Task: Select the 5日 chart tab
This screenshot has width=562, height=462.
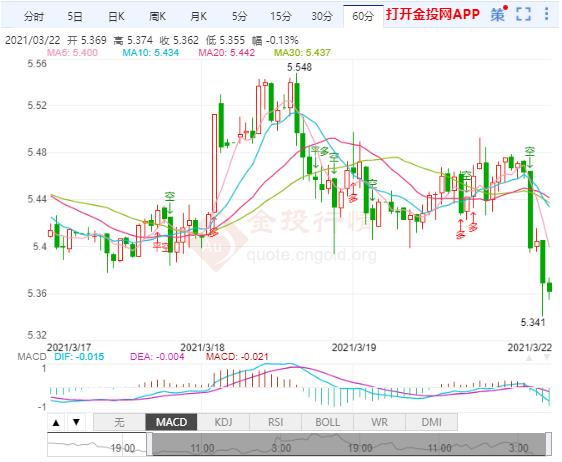Action: tap(75, 16)
